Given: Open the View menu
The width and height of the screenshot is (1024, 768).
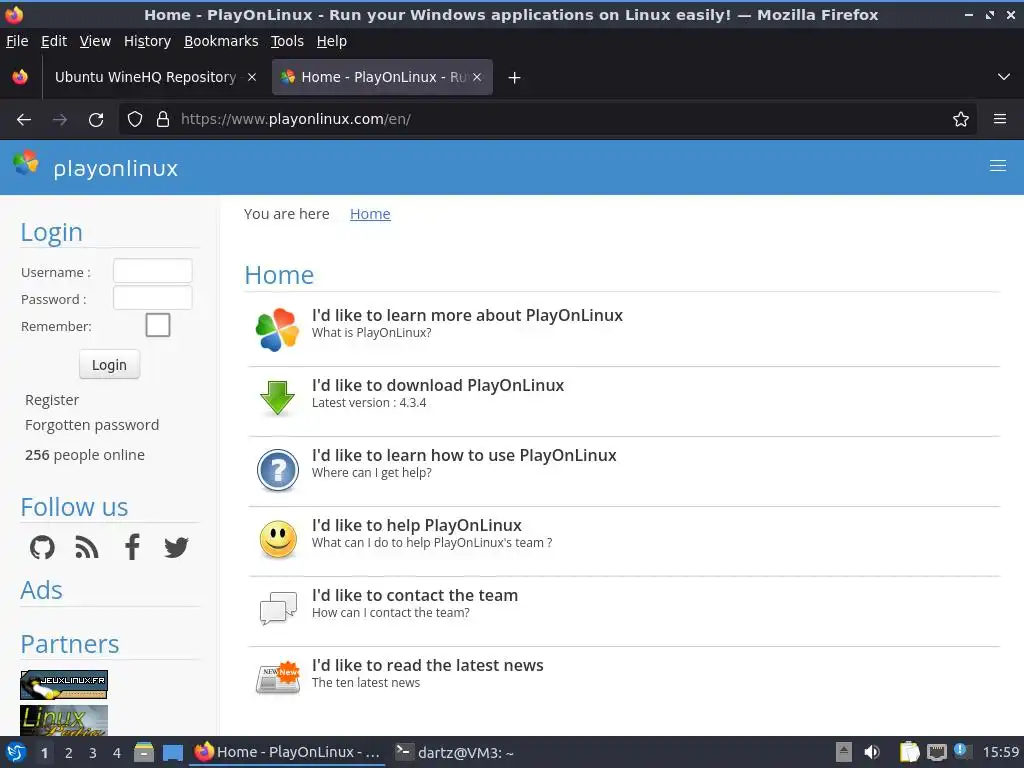Looking at the screenshot, I should click(95, 41).
